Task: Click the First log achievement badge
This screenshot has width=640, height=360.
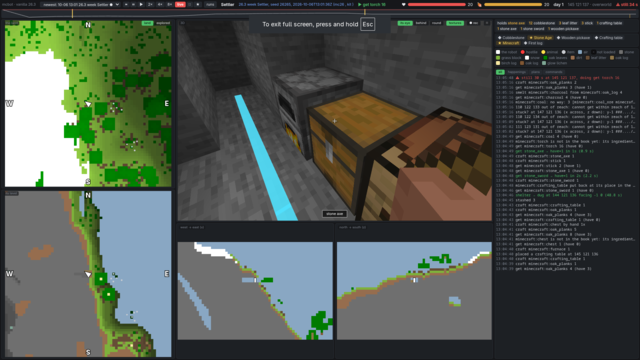Action: click(x=533, y=43)
